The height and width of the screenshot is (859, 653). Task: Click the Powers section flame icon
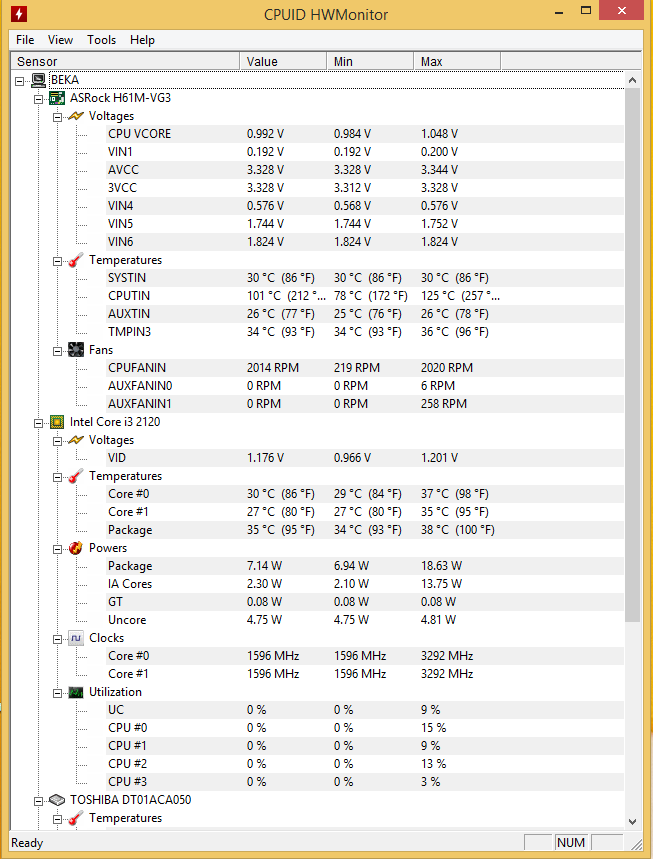point(76,548)
